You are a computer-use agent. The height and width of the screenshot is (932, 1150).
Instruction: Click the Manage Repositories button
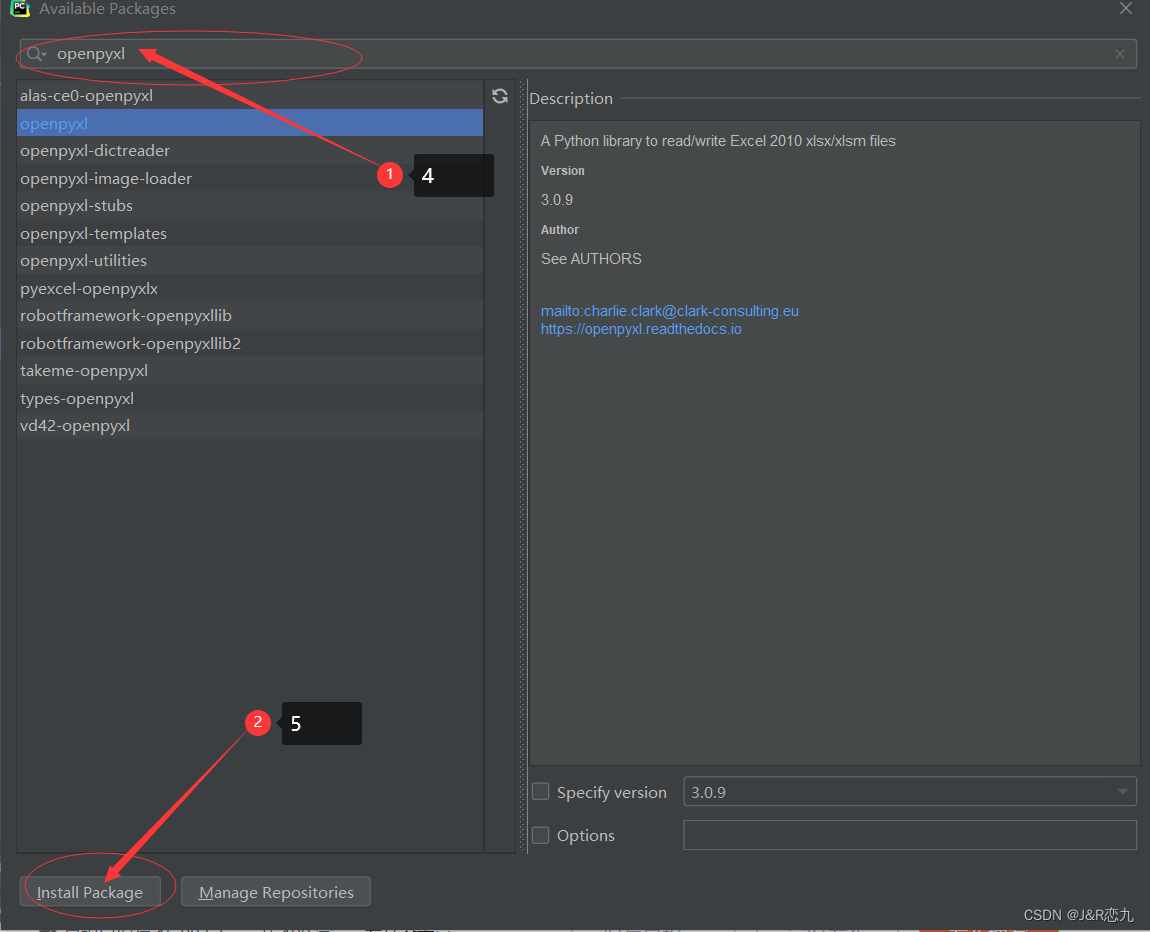[276, 892]
